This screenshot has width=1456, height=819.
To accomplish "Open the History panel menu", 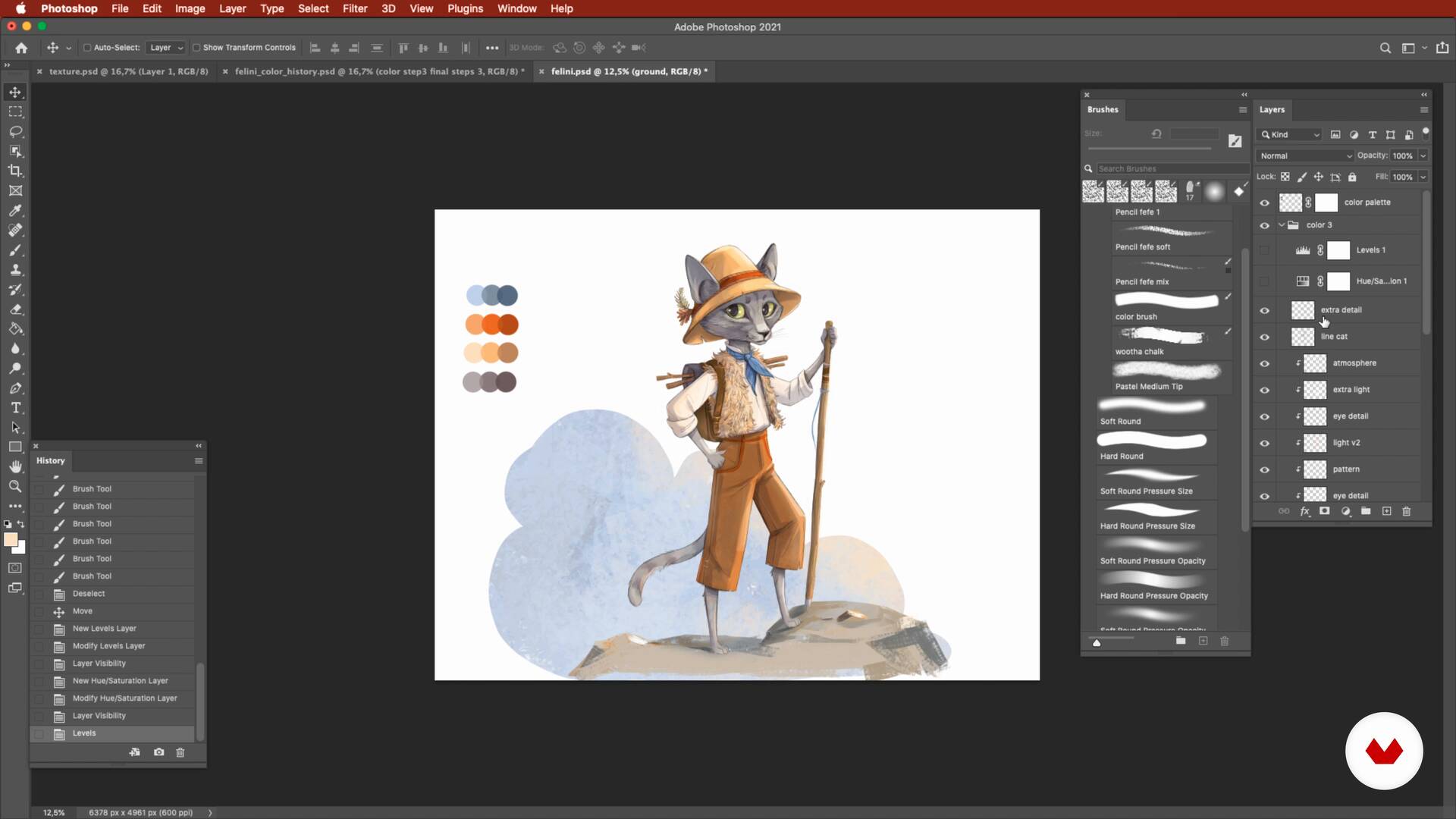I will (x=199, y=461).
